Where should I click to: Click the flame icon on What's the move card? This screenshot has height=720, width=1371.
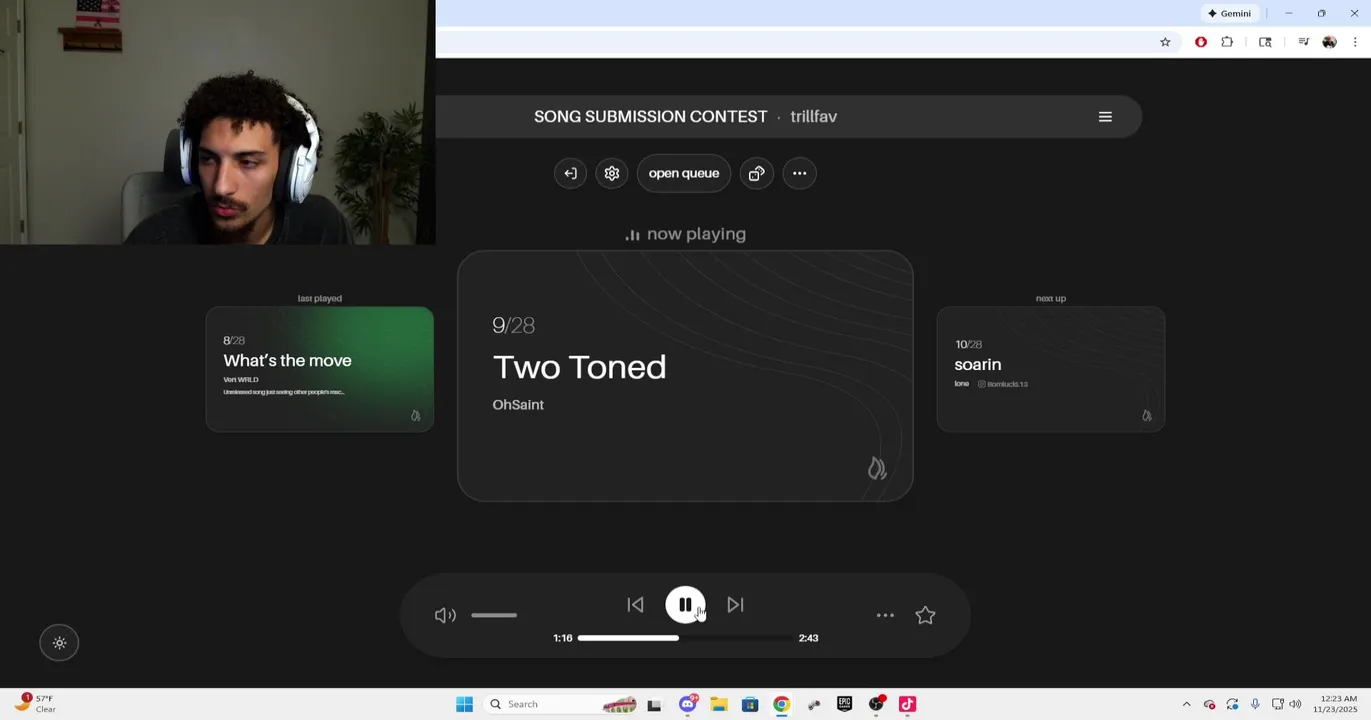point(415,415)
